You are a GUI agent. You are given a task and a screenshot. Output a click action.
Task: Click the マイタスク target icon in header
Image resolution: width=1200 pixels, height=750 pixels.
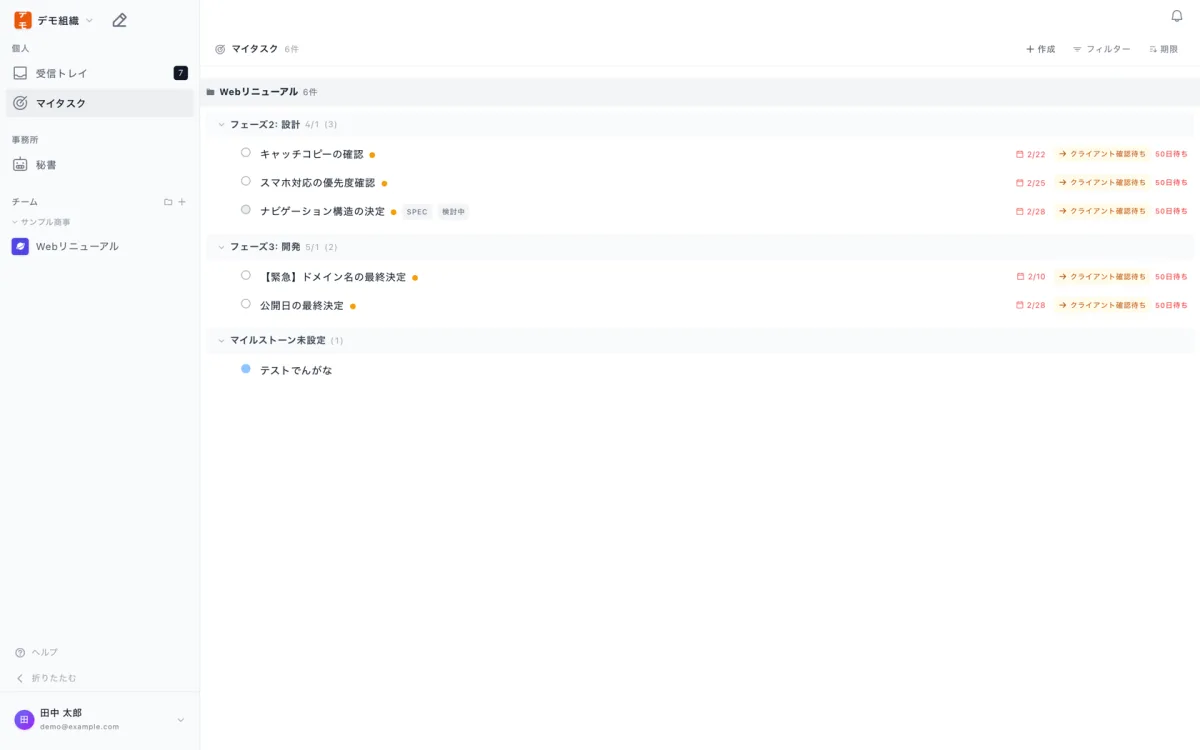coord(220,49)
